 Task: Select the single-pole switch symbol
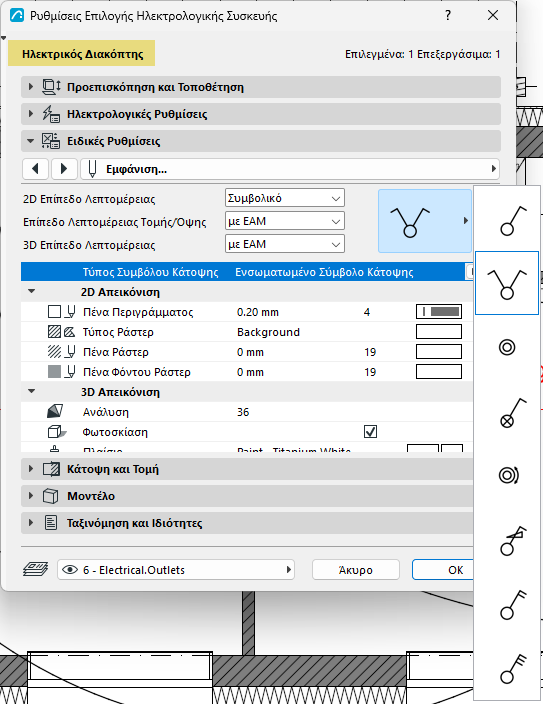(507, 220)
